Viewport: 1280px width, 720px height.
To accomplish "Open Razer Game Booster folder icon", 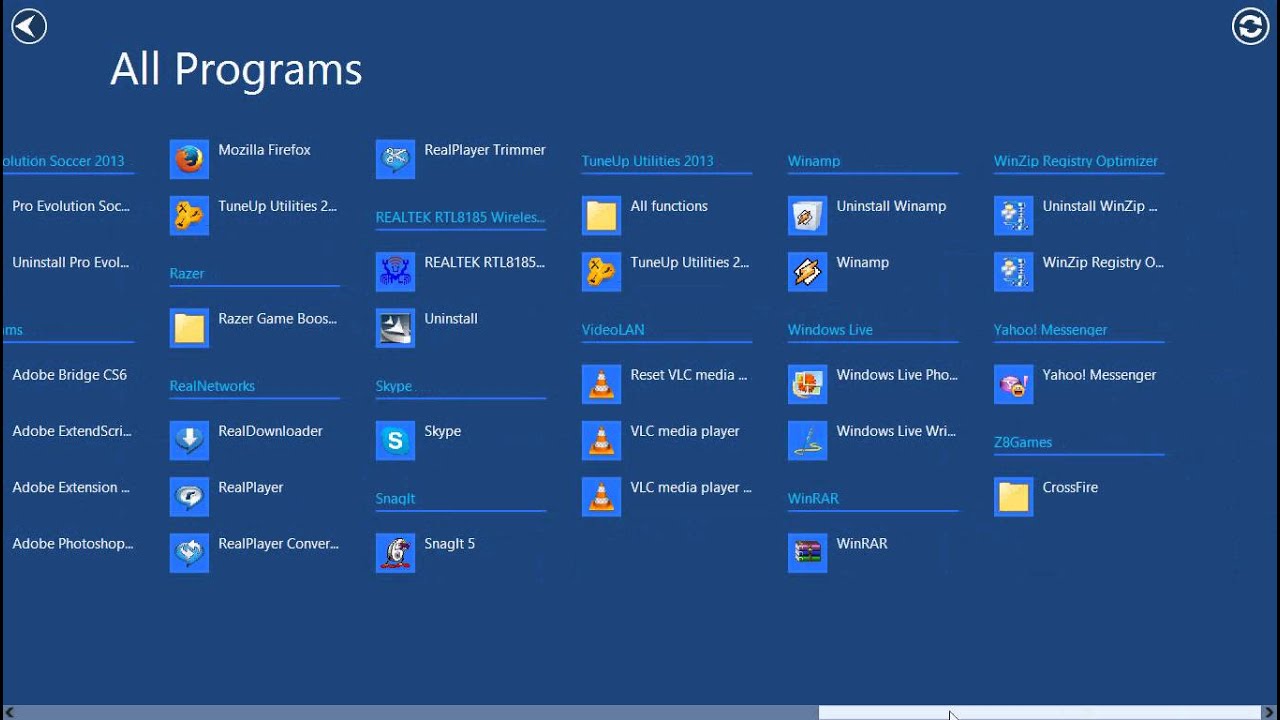I will pyautogui.click(x=189, y=328).
